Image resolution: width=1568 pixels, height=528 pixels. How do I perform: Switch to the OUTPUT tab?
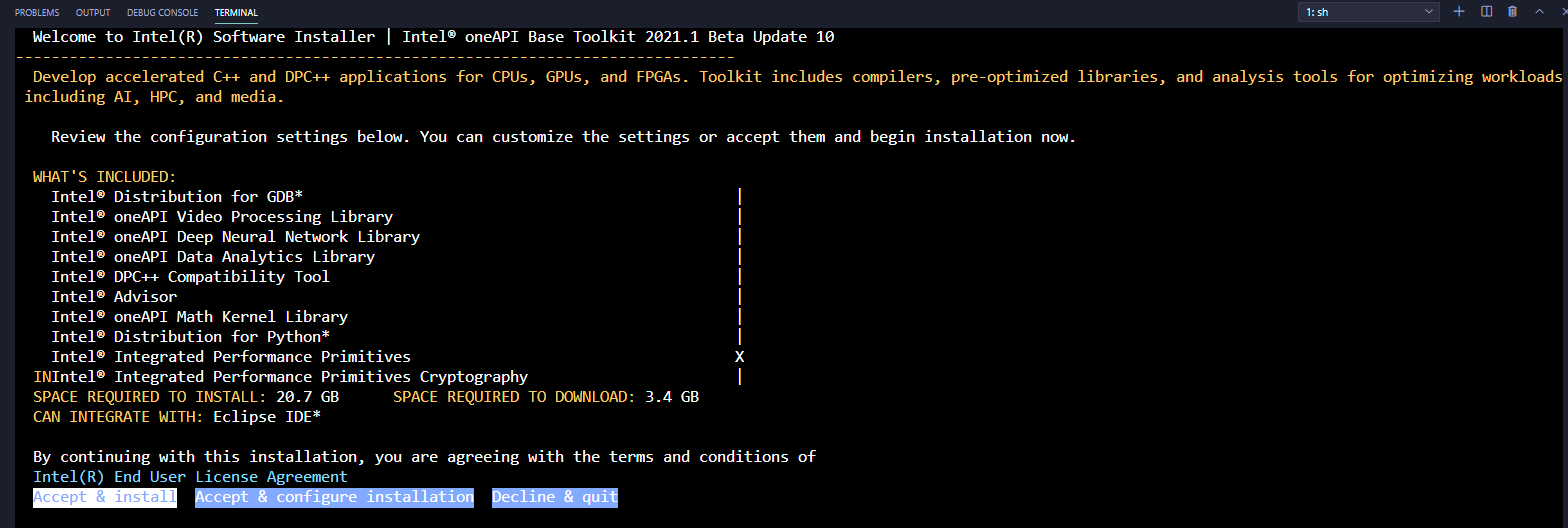(x=93, y=12)
